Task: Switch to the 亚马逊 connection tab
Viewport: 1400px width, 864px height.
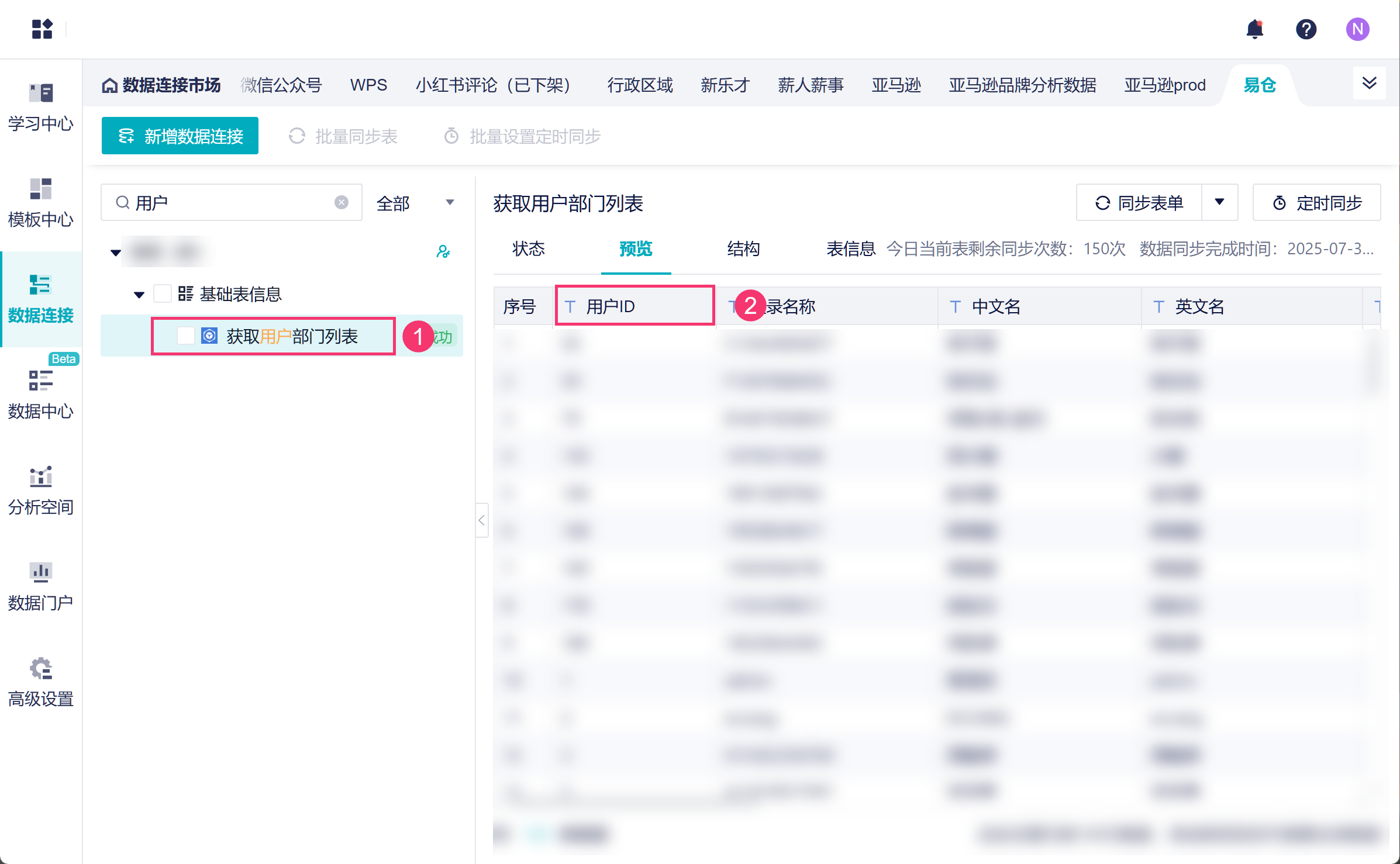Action: 896,85
